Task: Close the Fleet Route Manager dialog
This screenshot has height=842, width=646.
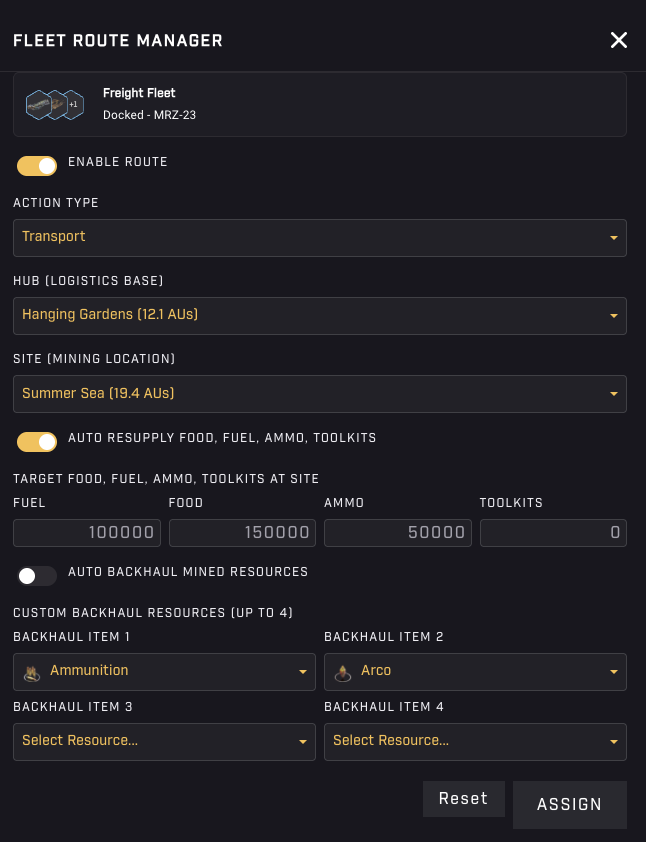Action: 618,40
